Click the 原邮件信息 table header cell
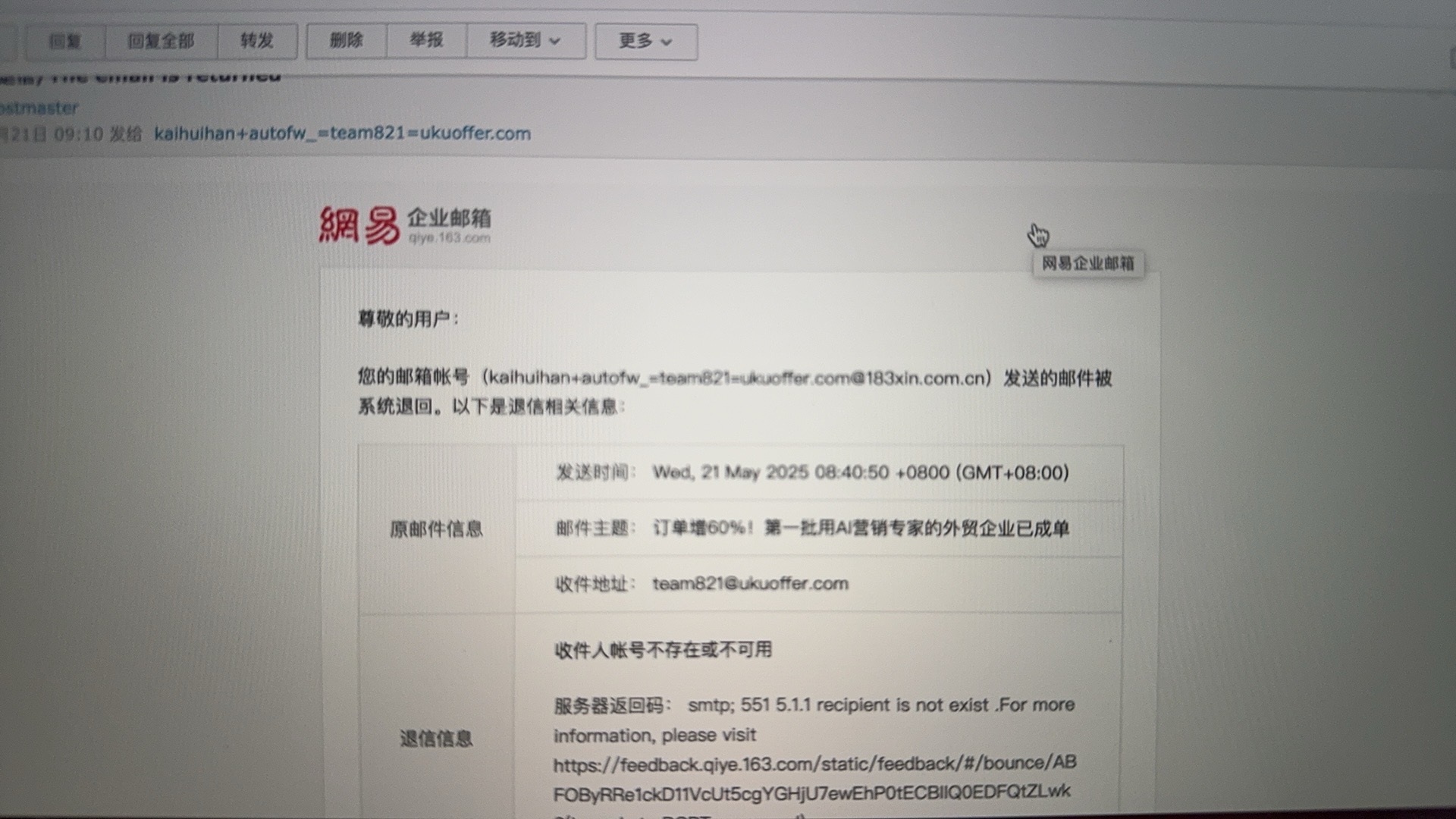The height and width of the screenshot is (819, 1456). tap(436, 529)
